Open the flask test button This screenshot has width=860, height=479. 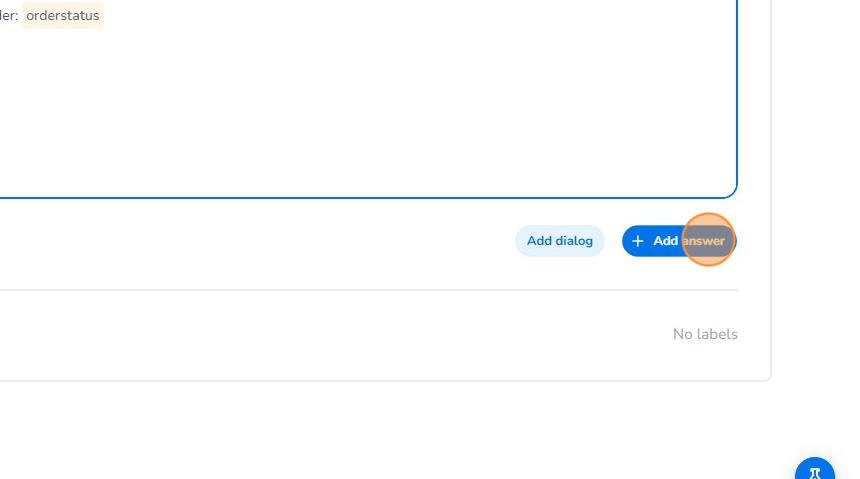[x=815, y=472]
